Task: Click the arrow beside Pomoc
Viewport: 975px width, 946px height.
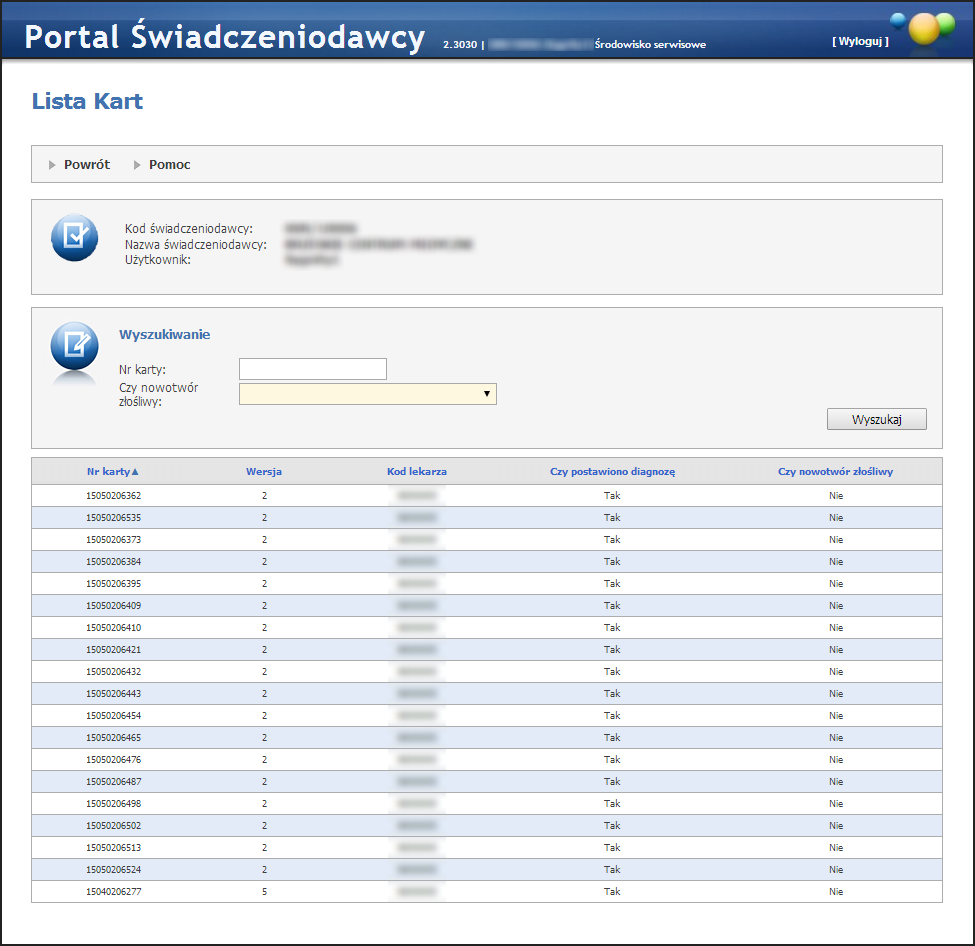Action: [x=137, y=165]
